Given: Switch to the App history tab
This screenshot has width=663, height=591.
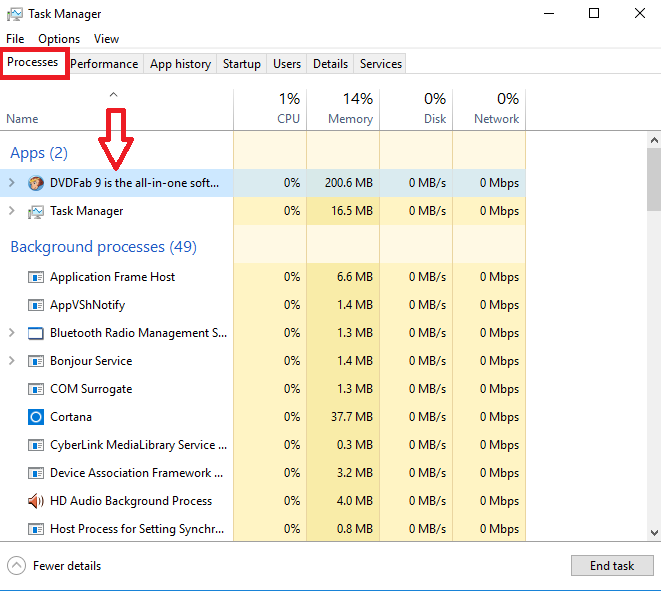Looking at the screenshot, I should coord(180,64).
